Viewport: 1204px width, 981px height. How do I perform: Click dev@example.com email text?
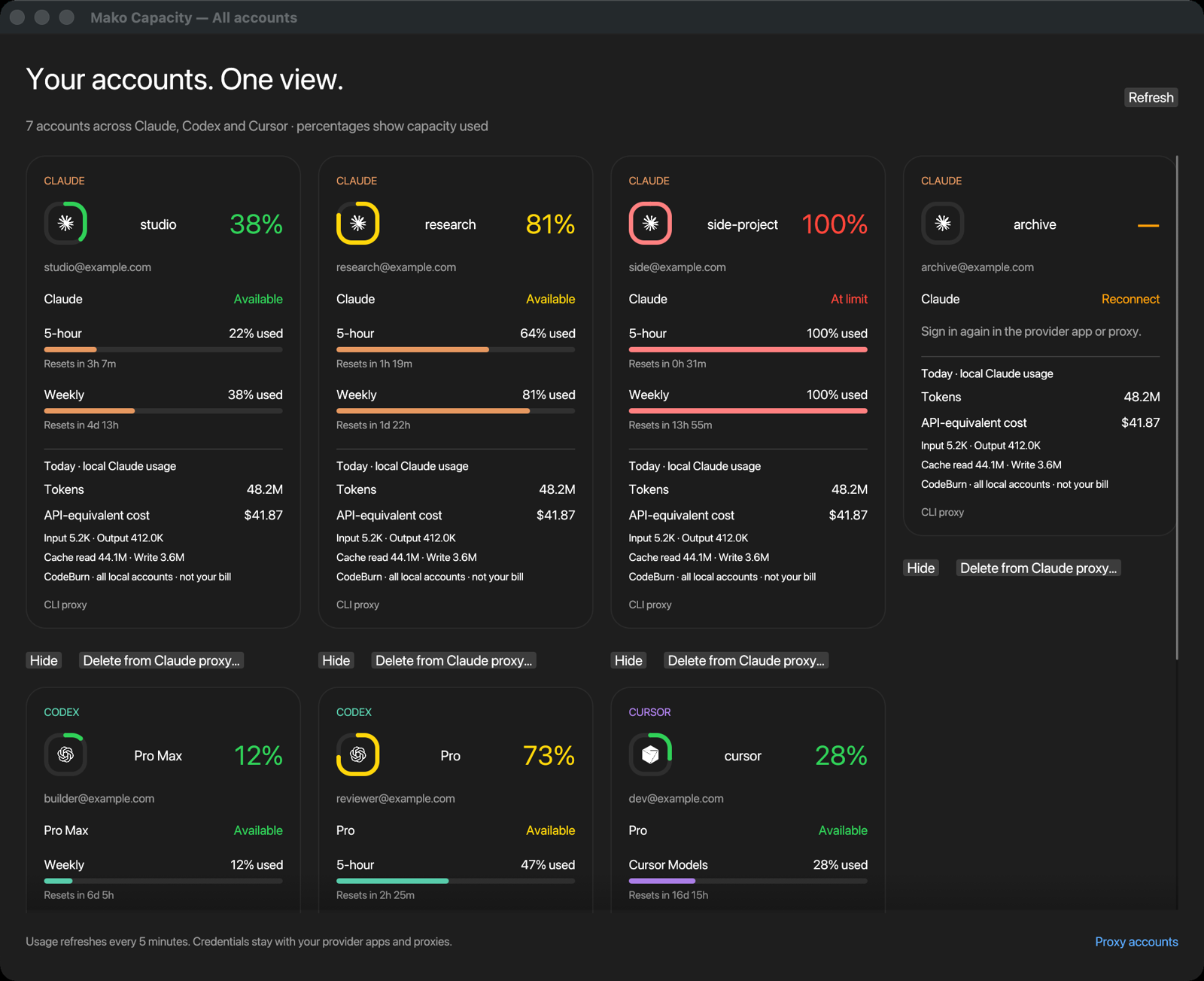[x=676, y=798]
